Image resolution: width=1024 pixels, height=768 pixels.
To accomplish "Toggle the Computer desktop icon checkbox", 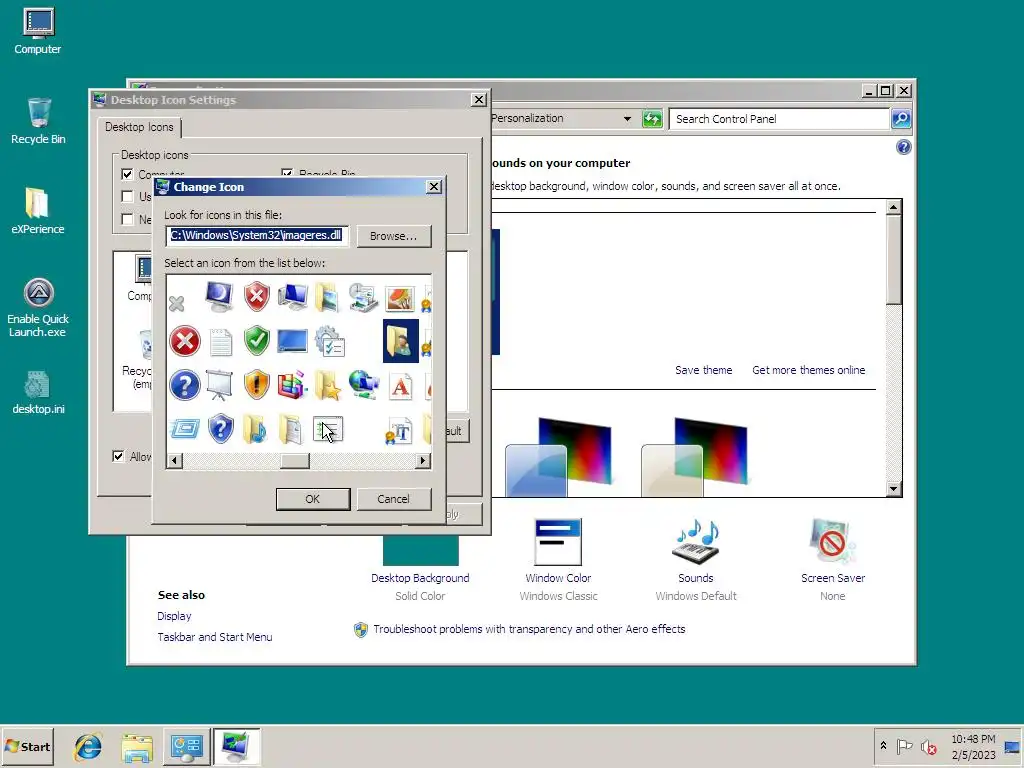I will (127, 174).
